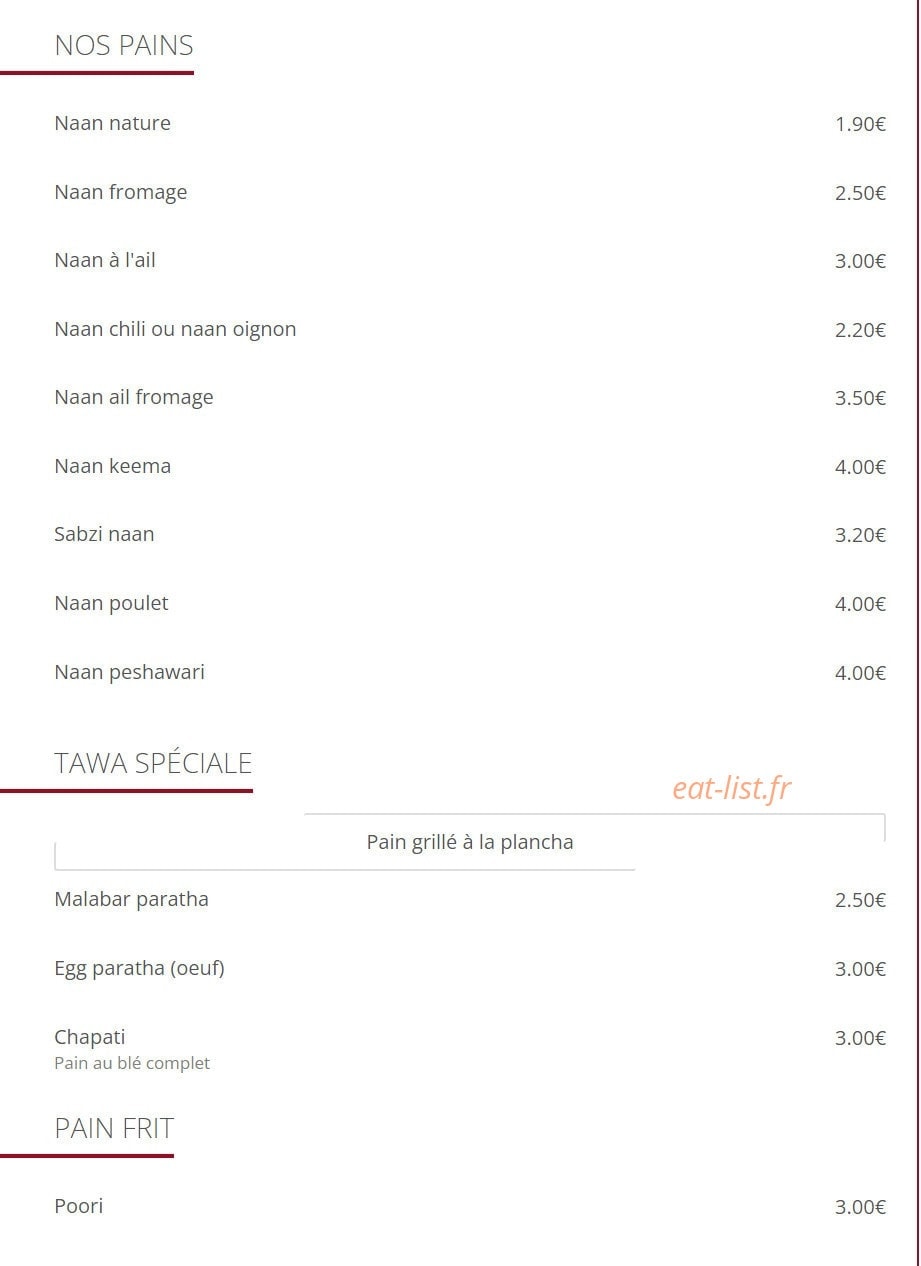The height and width of the screenshot is (1266, 921).
Task: Select Naan chili ou naan oignon
Action: [x=175, y=329]
